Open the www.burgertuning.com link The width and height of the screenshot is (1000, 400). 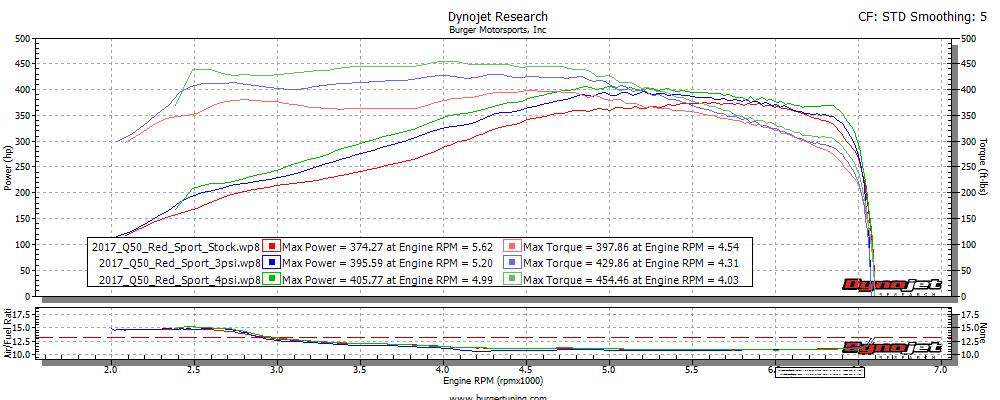point(498,397)
